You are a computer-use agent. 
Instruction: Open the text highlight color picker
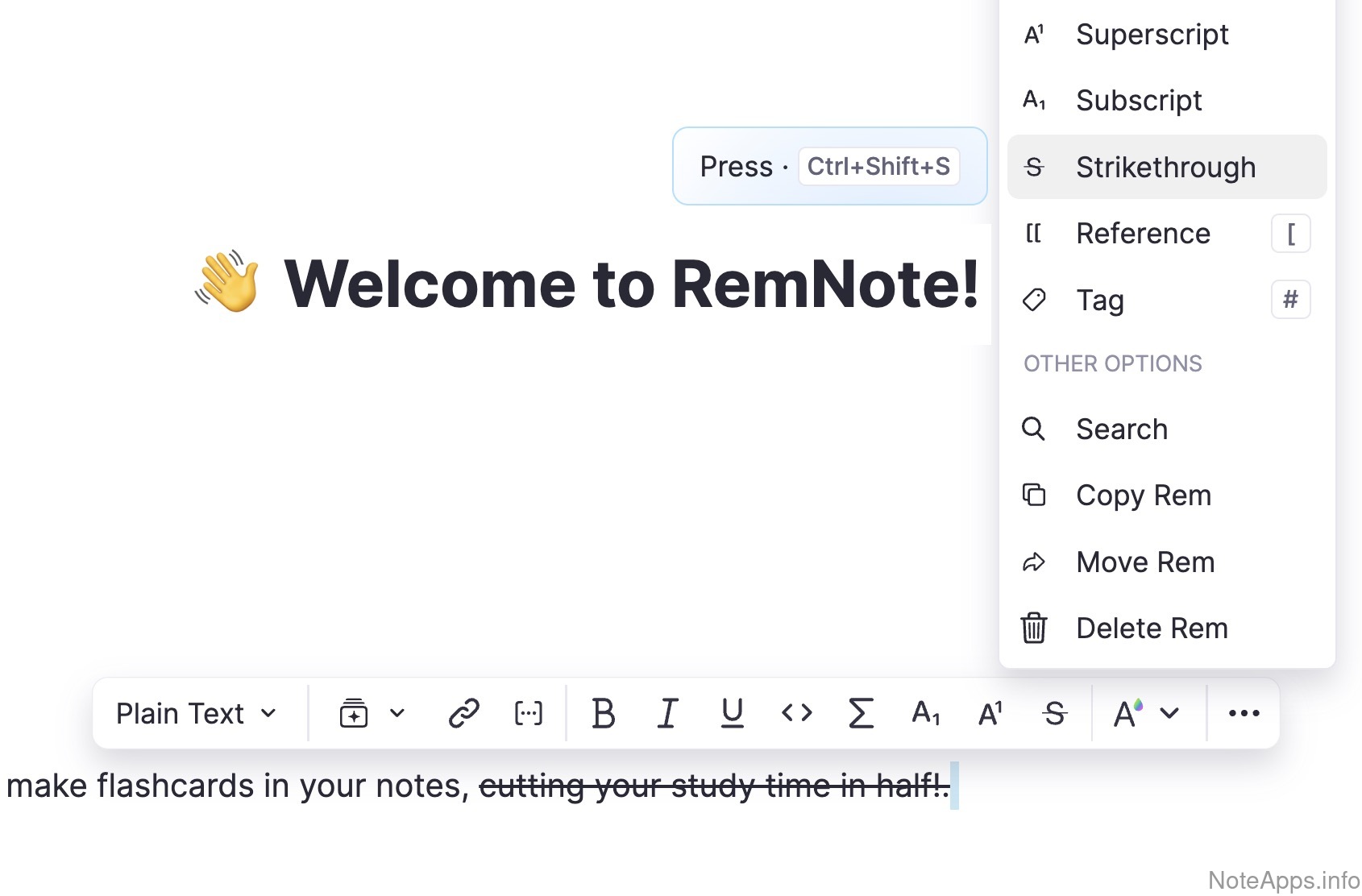point(1127,713)
